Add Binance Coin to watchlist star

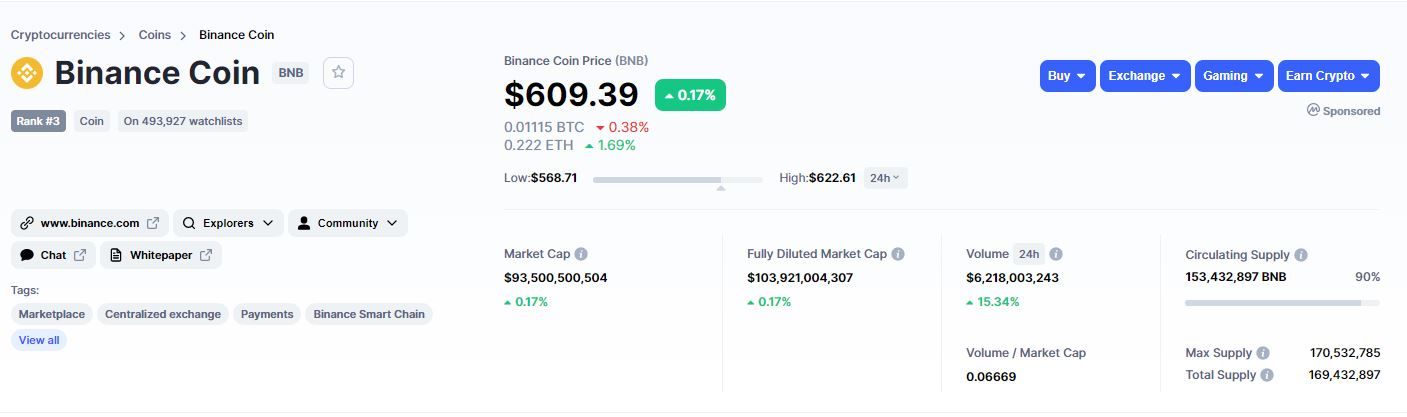tap(338, 73)
